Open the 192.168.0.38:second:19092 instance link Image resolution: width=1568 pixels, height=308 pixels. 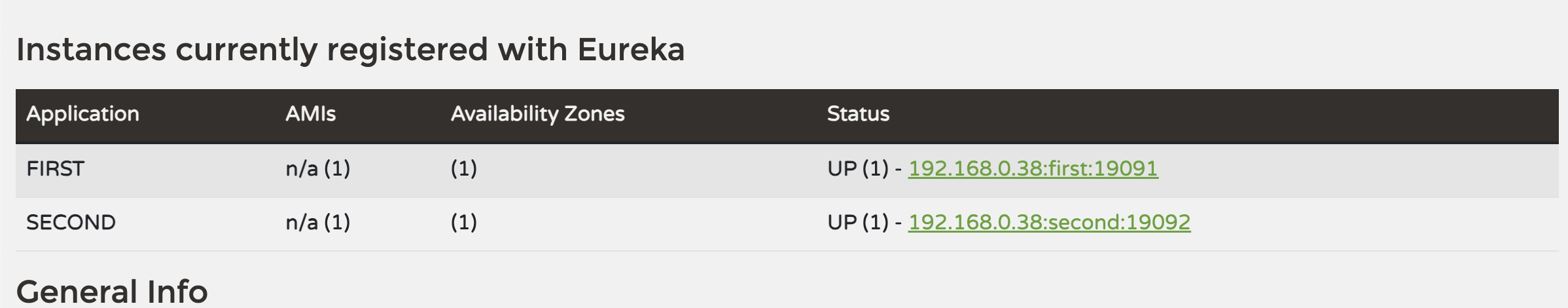(x=1049, y=222)
